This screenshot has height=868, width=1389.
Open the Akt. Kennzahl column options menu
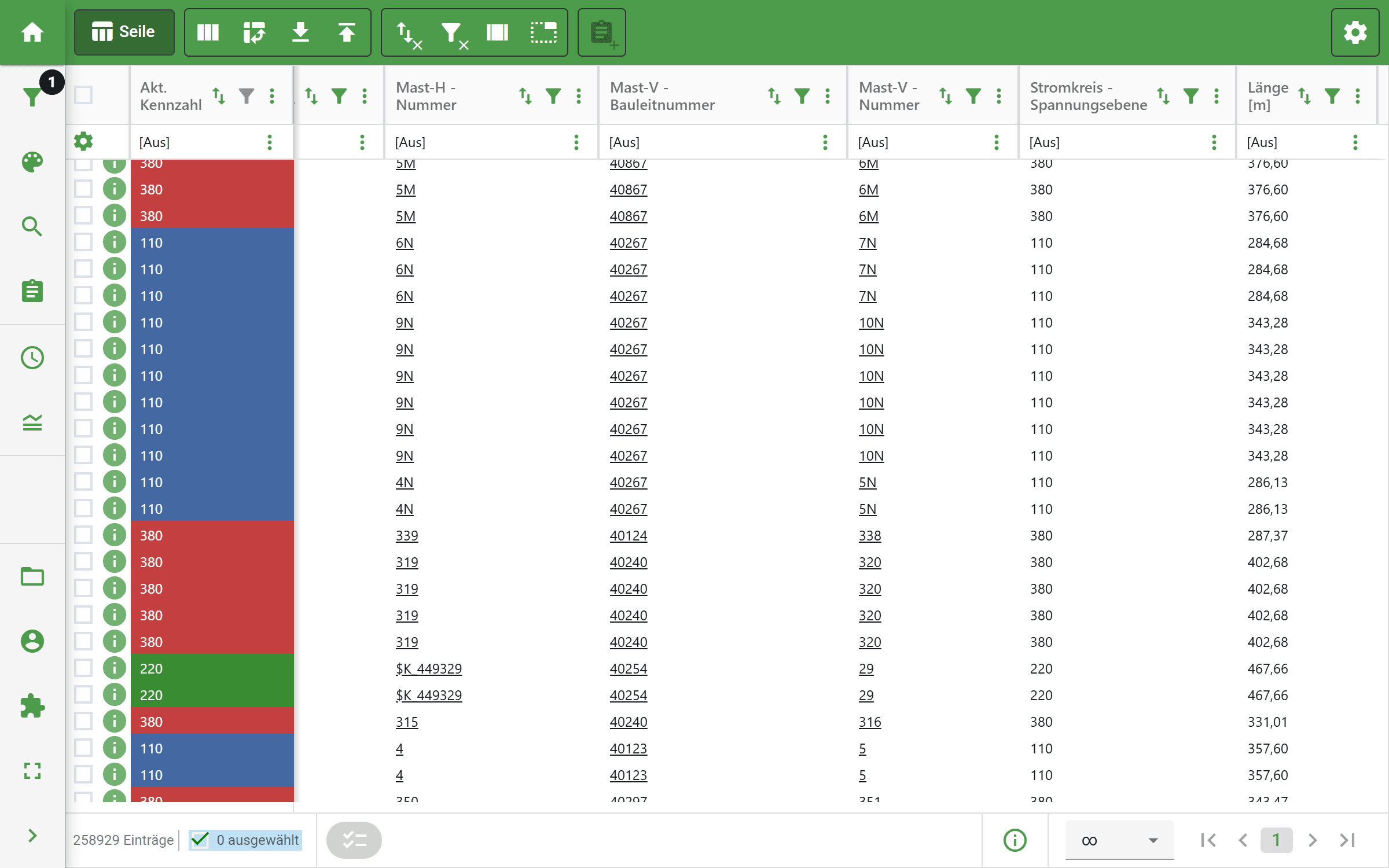point(272,95)
